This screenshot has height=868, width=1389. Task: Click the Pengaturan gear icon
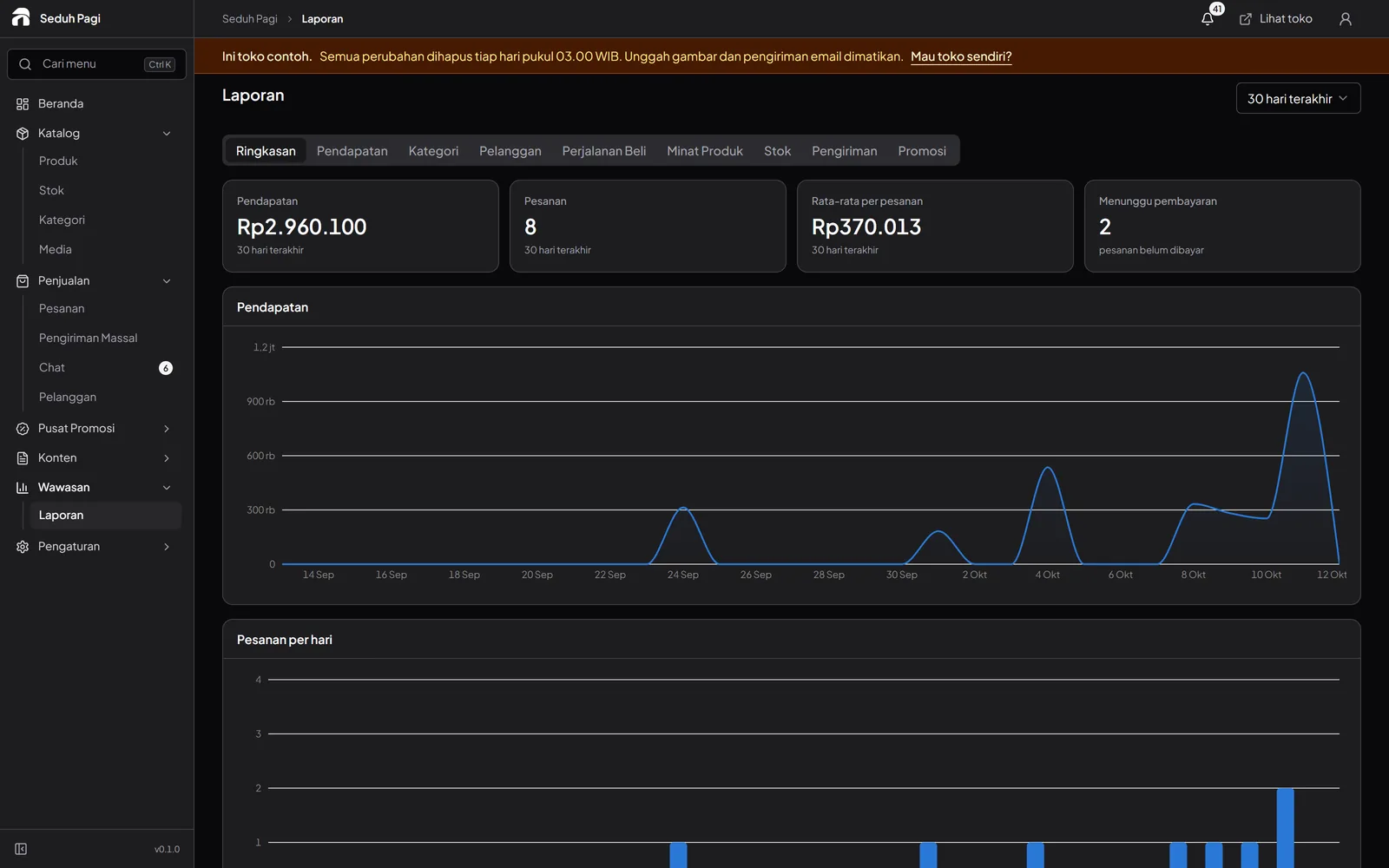coord(23,547)
